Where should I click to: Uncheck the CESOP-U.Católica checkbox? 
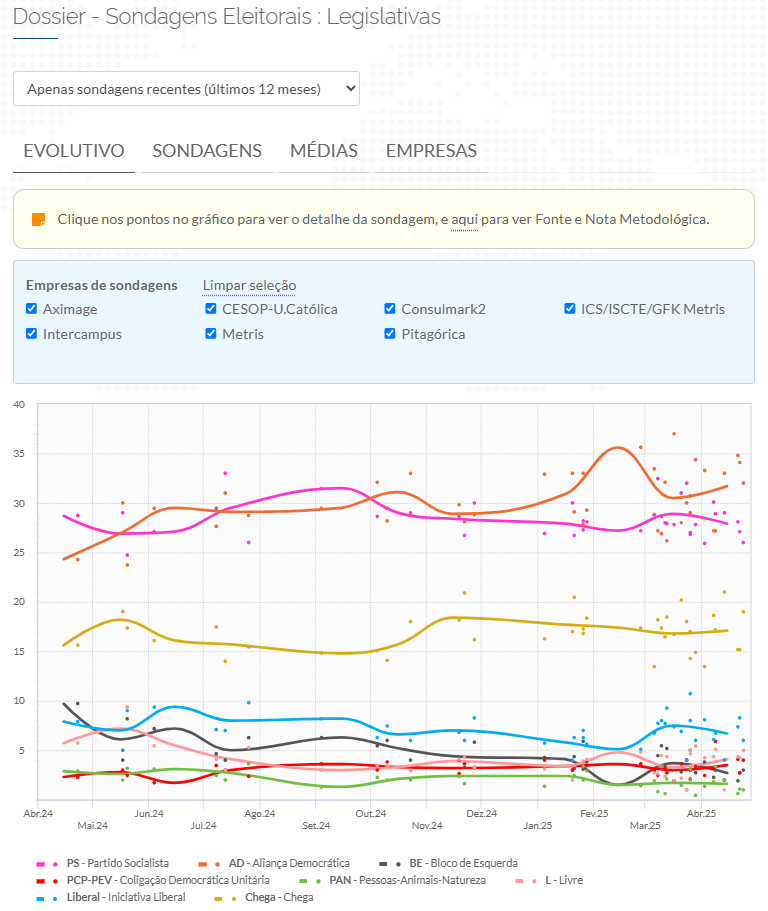coord(211,309)
